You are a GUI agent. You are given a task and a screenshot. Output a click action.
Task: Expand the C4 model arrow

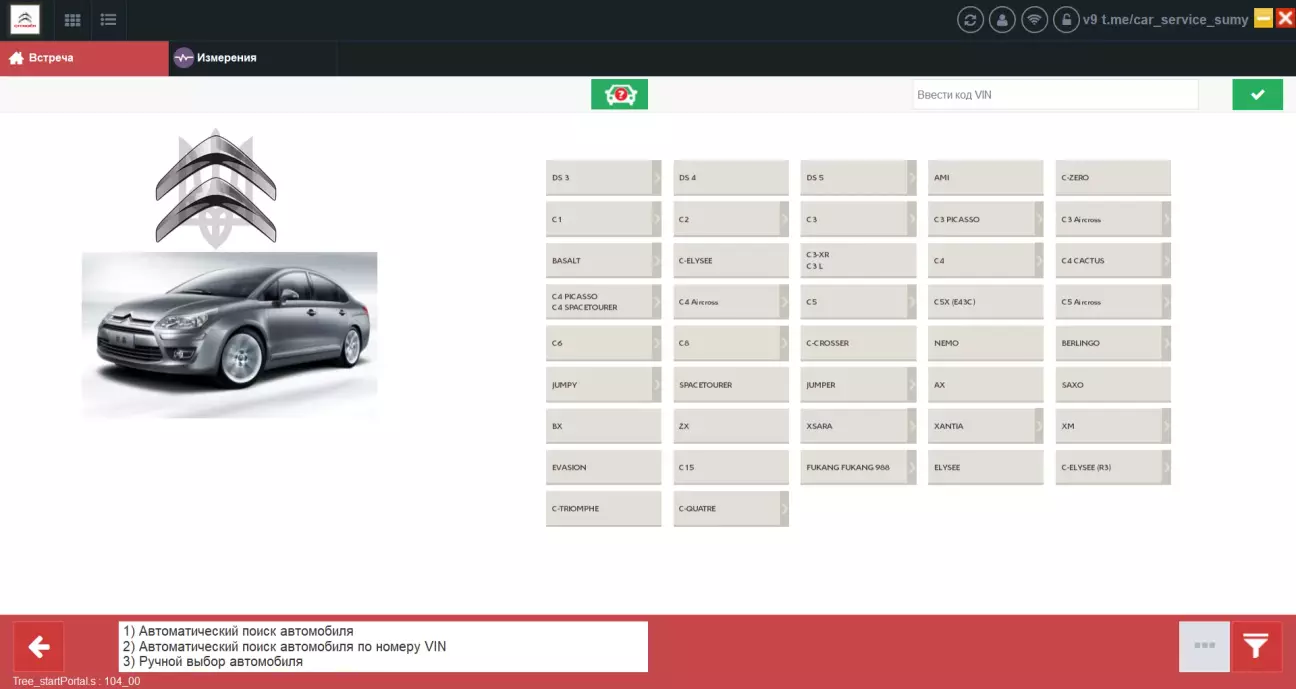point(1039,261)
